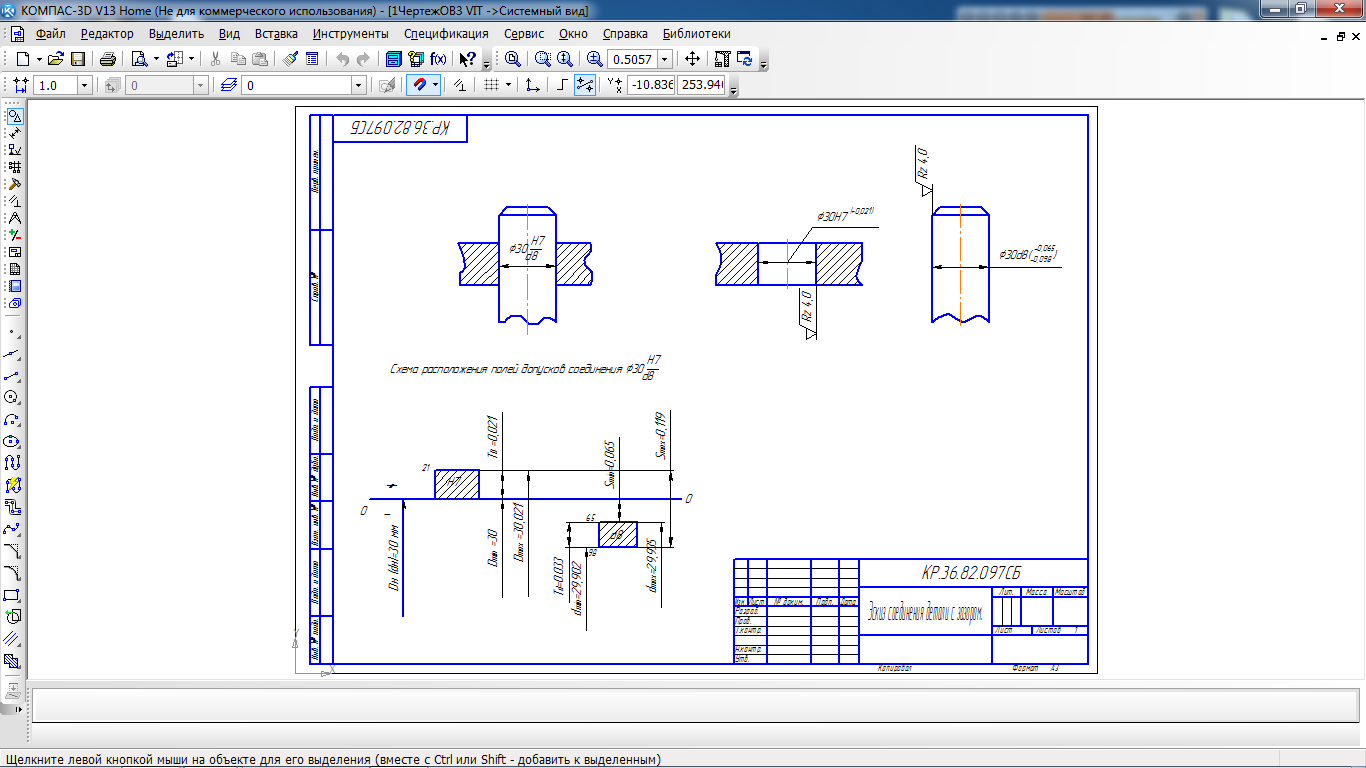The height and width of the screenshot is (768, 1366).
Task: Click the X coordinate field -10.836
Action: [x=651, y=85]
